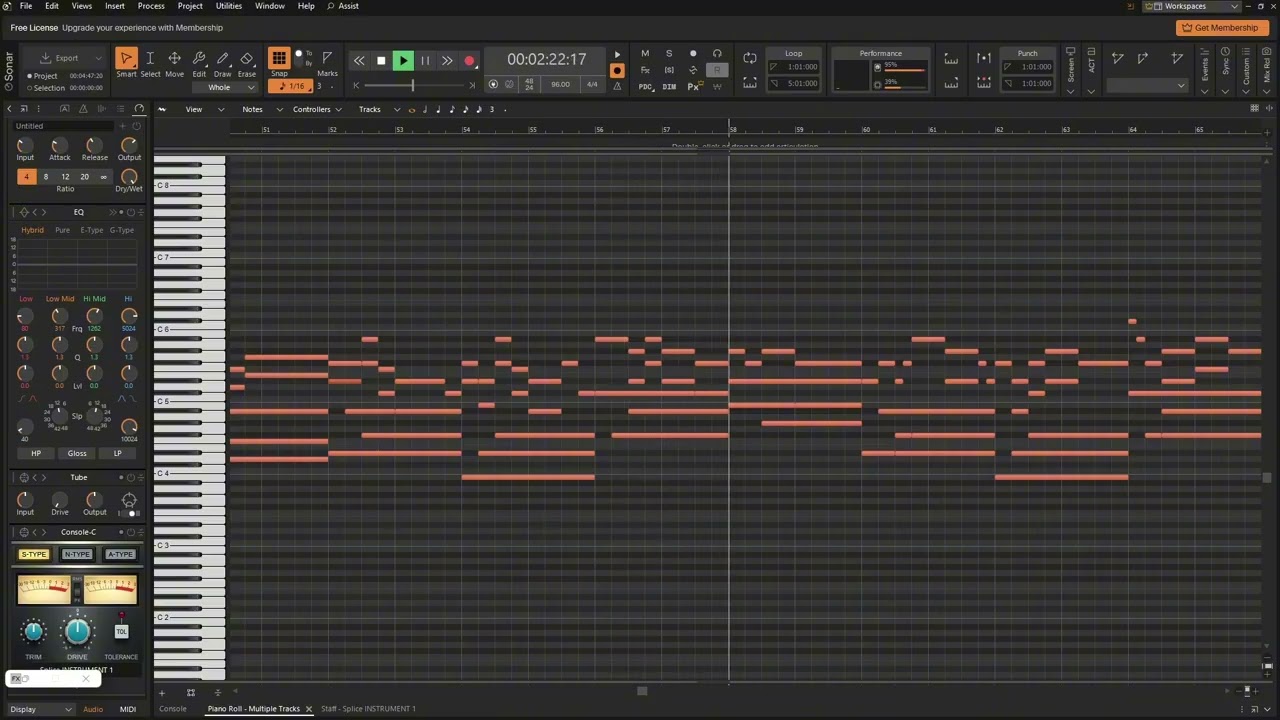The height and width of the screenshot is (720, 1280).
Task: Toggle the PDC override button
Action: [x=645, y=87]
